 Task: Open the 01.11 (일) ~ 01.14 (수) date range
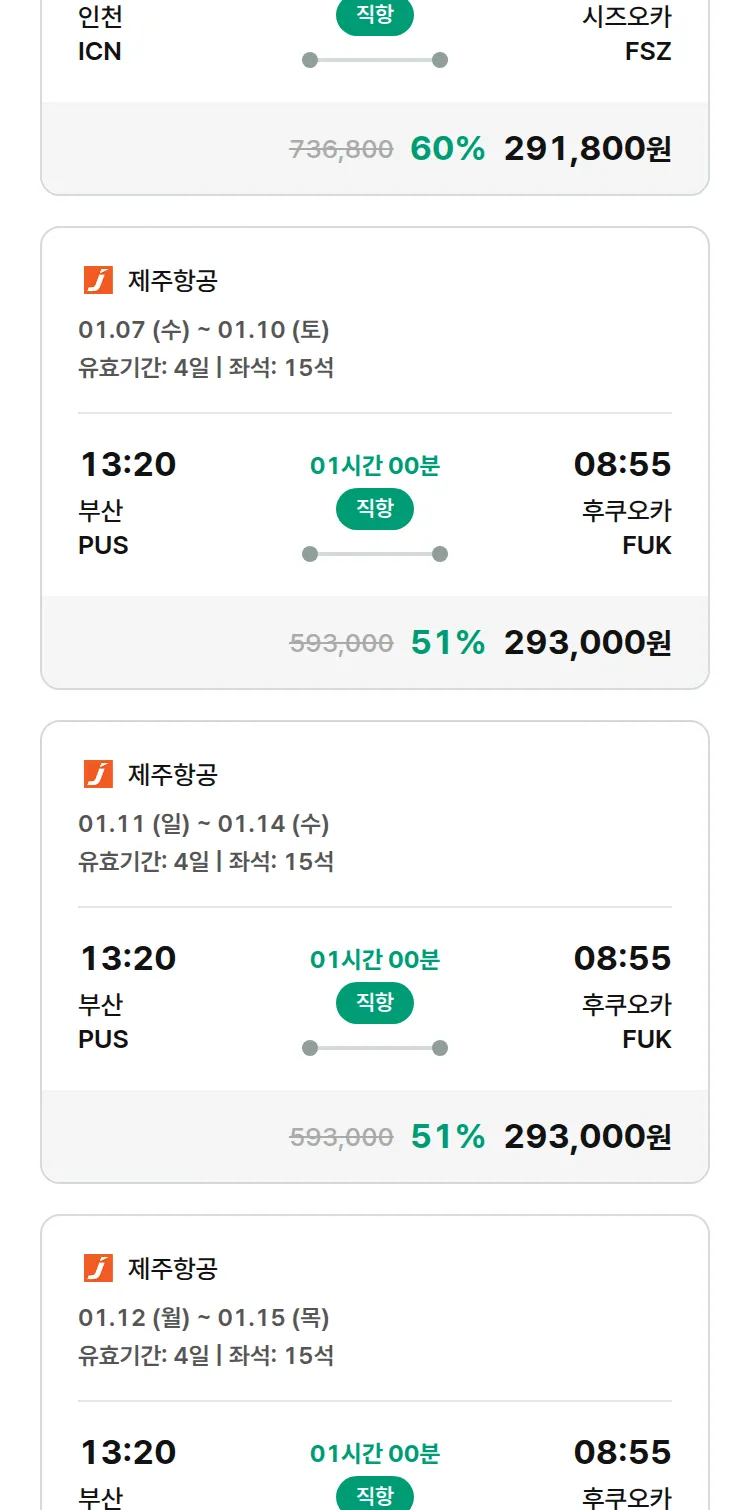coord(204,824)
